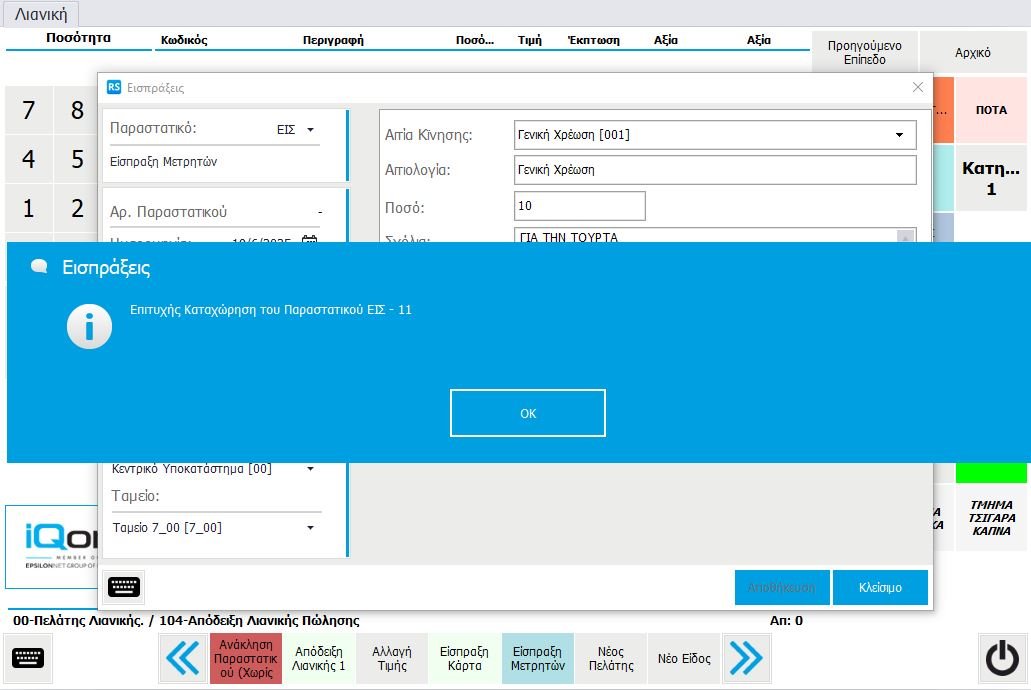Close the Εισπράξεις dialog with X
This screenshot has width=1031, height=690.
[918, 88]
